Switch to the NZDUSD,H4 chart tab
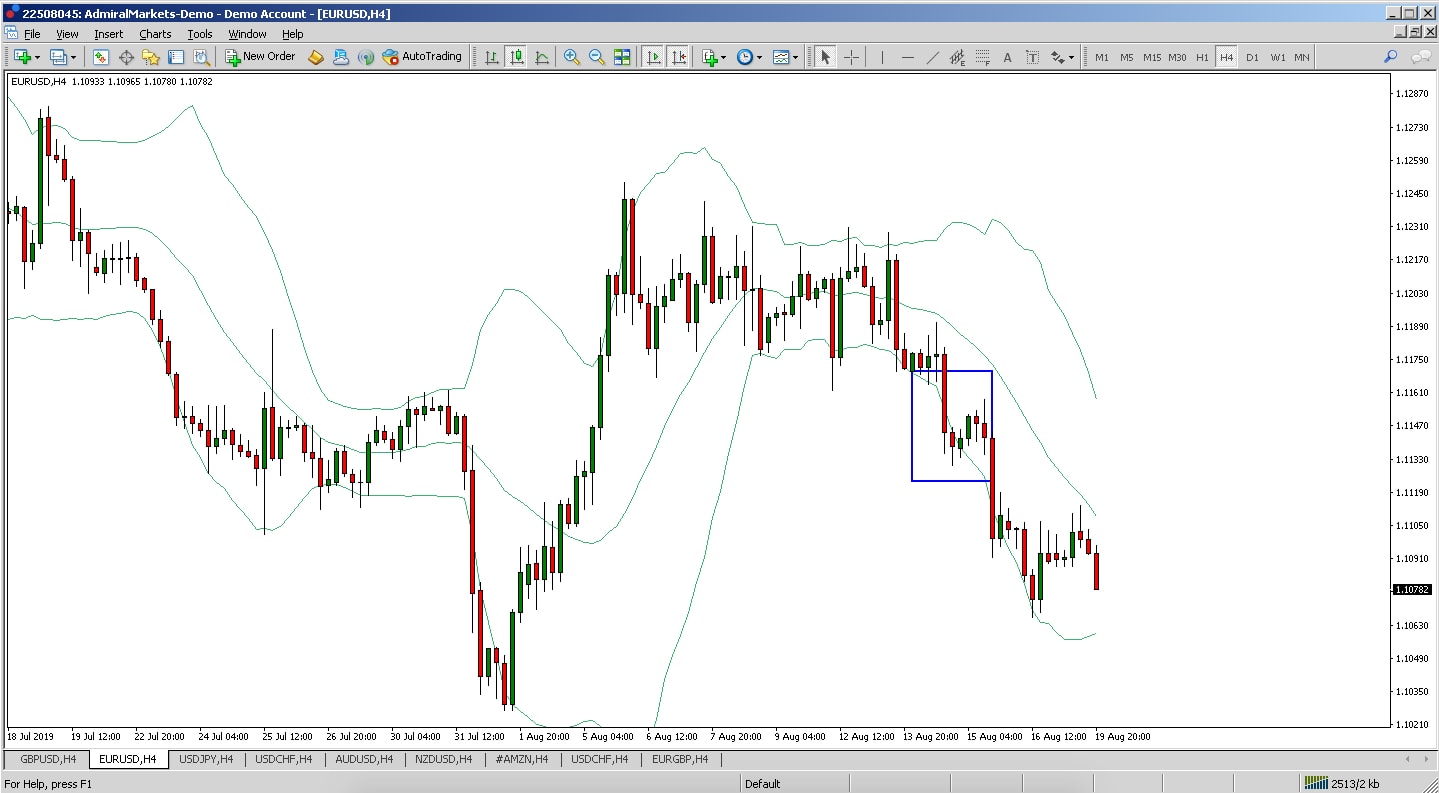This screenshot has width=1439, height=793. pos(443,759)
